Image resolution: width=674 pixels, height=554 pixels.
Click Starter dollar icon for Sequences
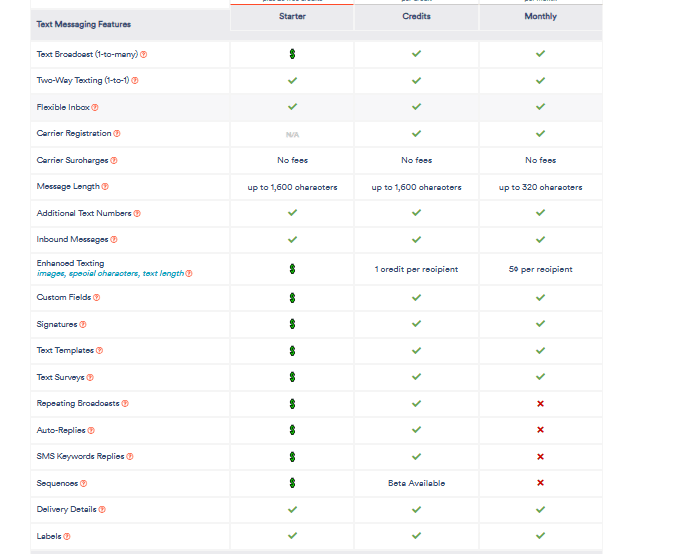(x=292, y=483)
